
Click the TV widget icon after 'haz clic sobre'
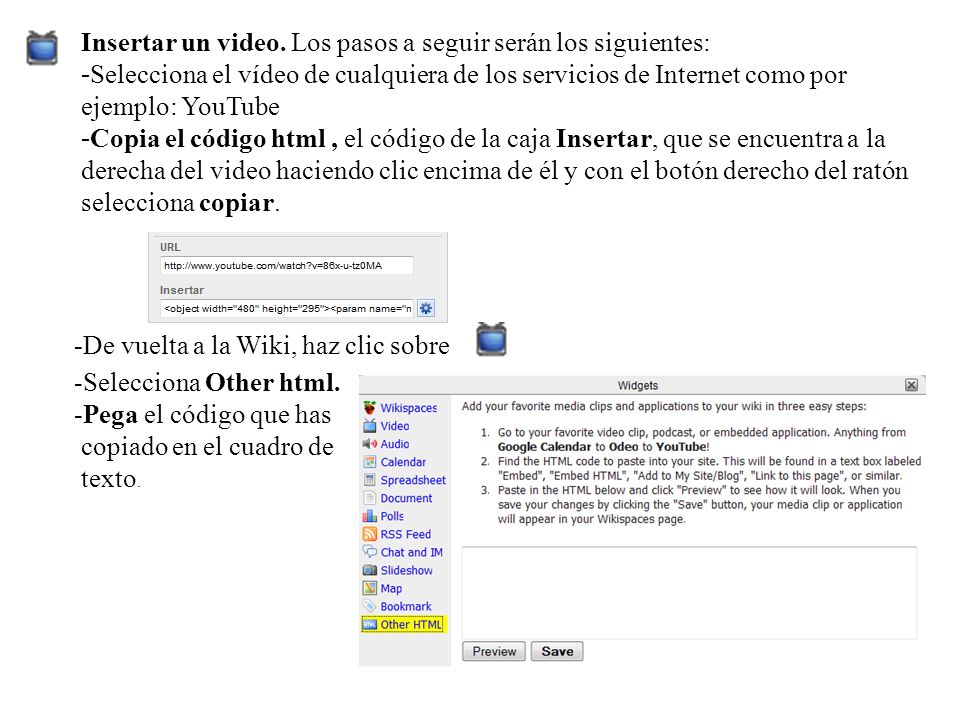(x=491, y=339)
